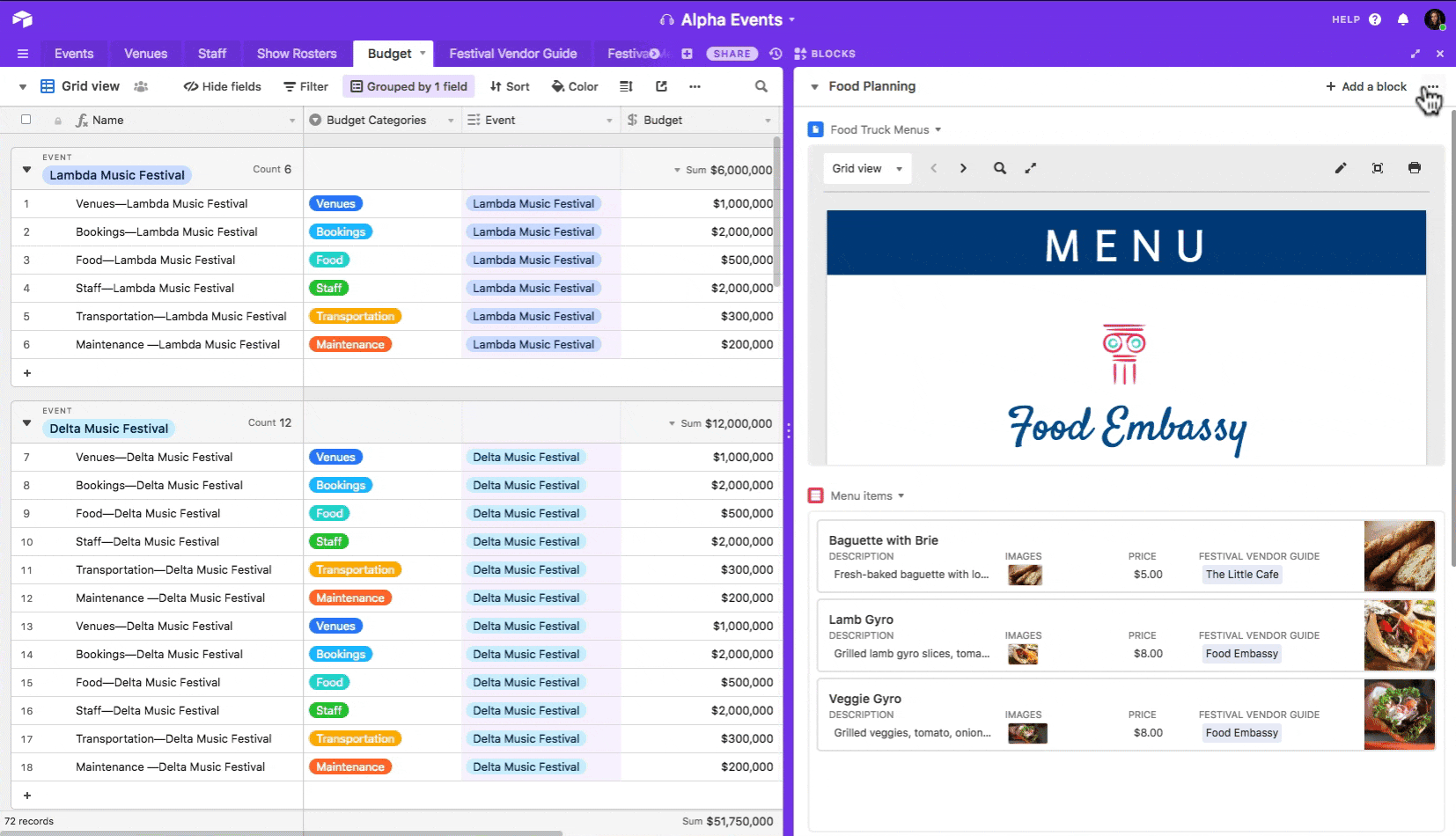
Task: Open the Budget column dropdown
Action: click(768, 121)
